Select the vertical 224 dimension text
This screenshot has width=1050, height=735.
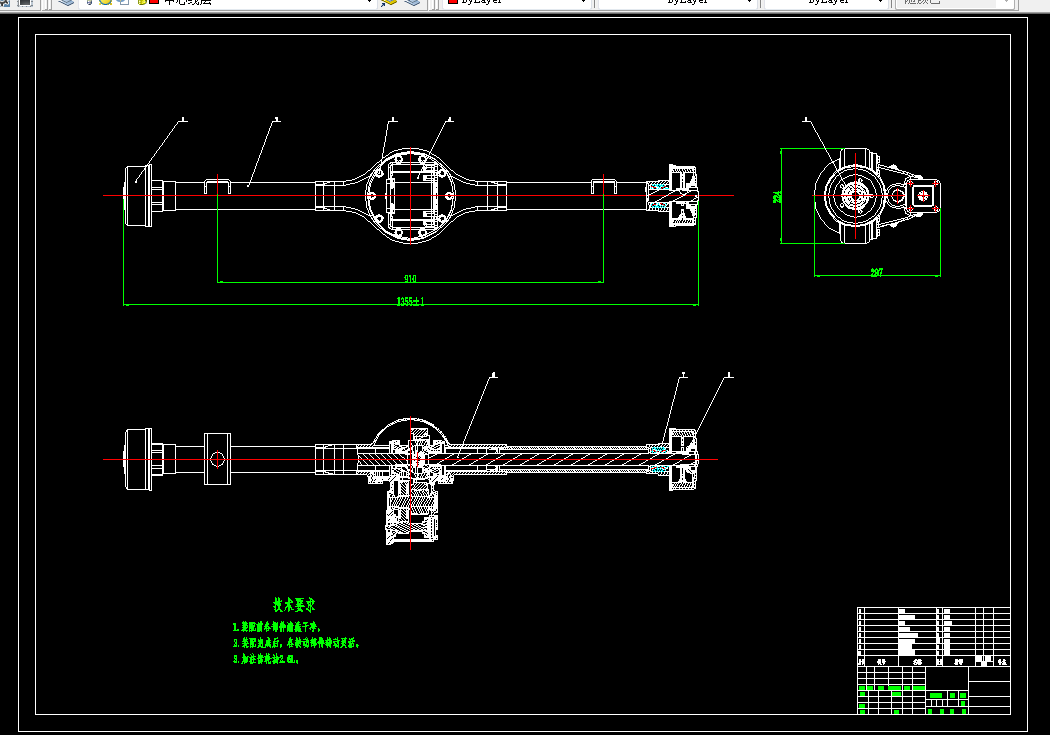pos(777,197)
